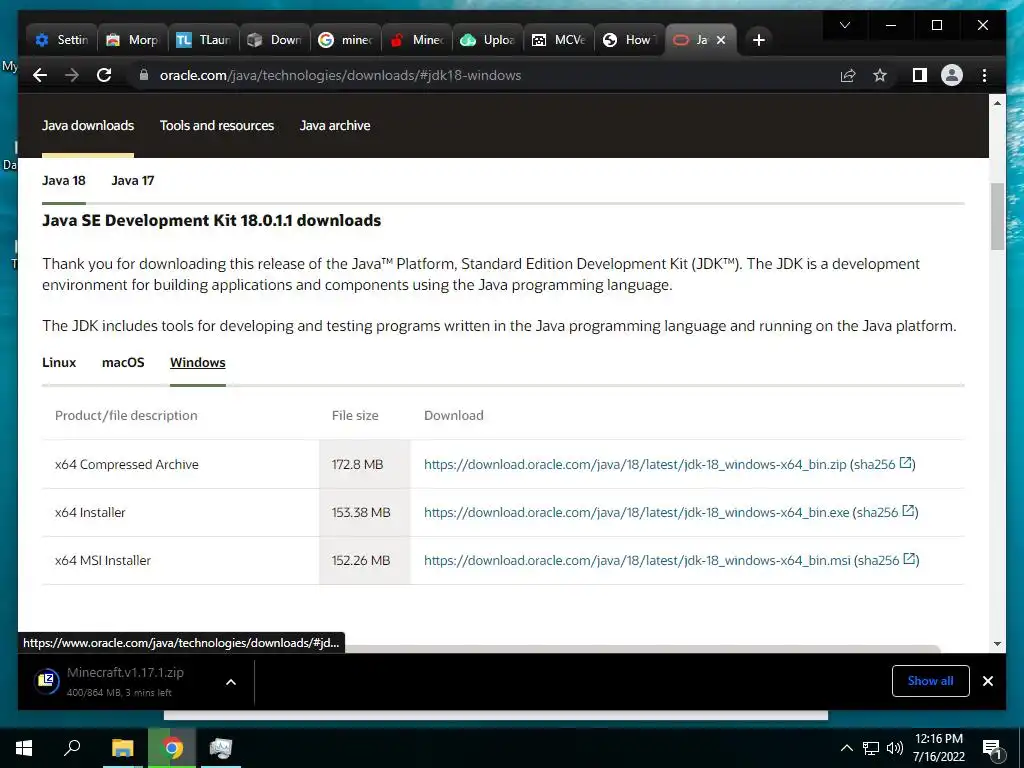Switch to the How To tab
Screen dimensions: 1024x768
point(631,40)
